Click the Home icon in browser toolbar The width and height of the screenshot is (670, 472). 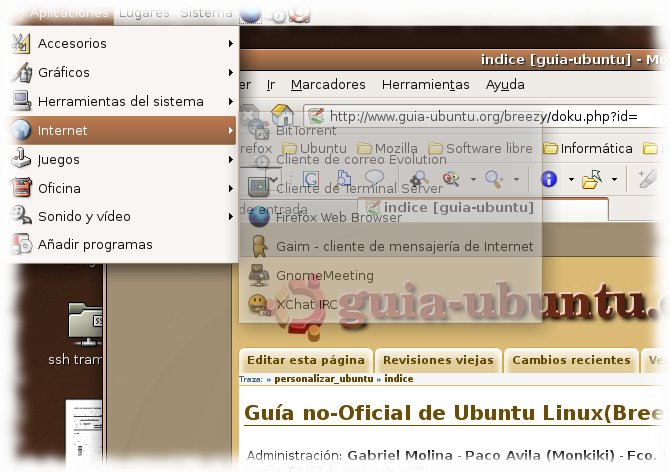(283, 116)
